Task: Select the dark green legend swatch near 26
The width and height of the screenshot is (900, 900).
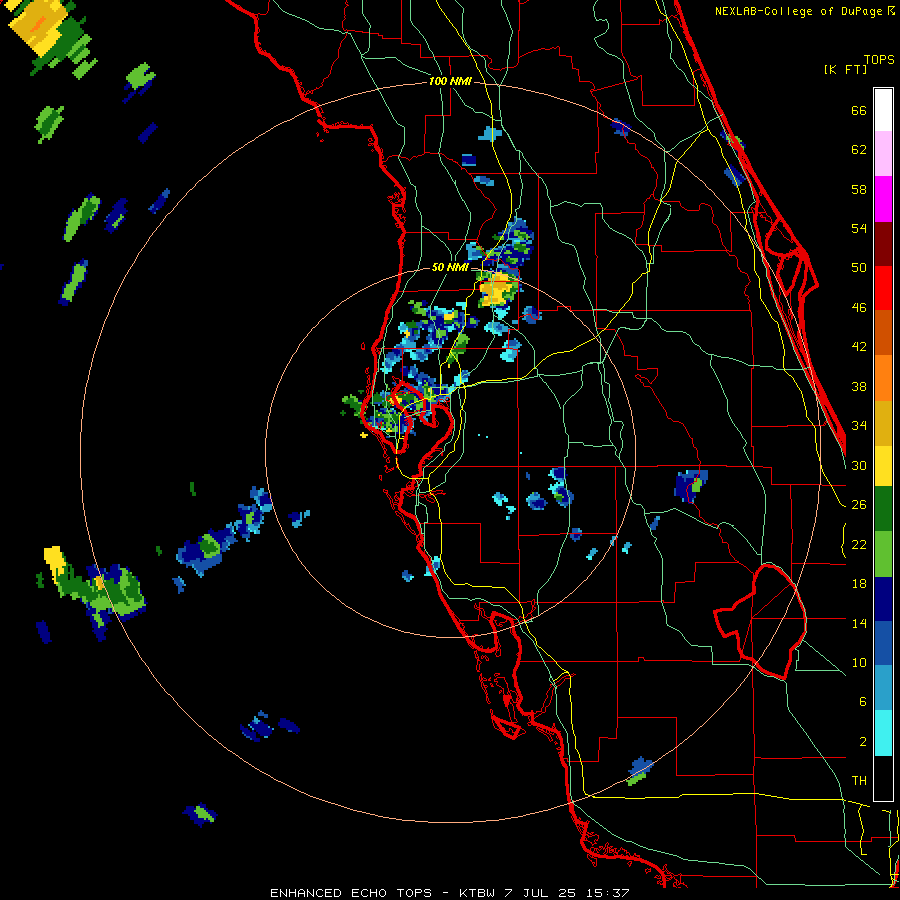Action: [883, 509]
